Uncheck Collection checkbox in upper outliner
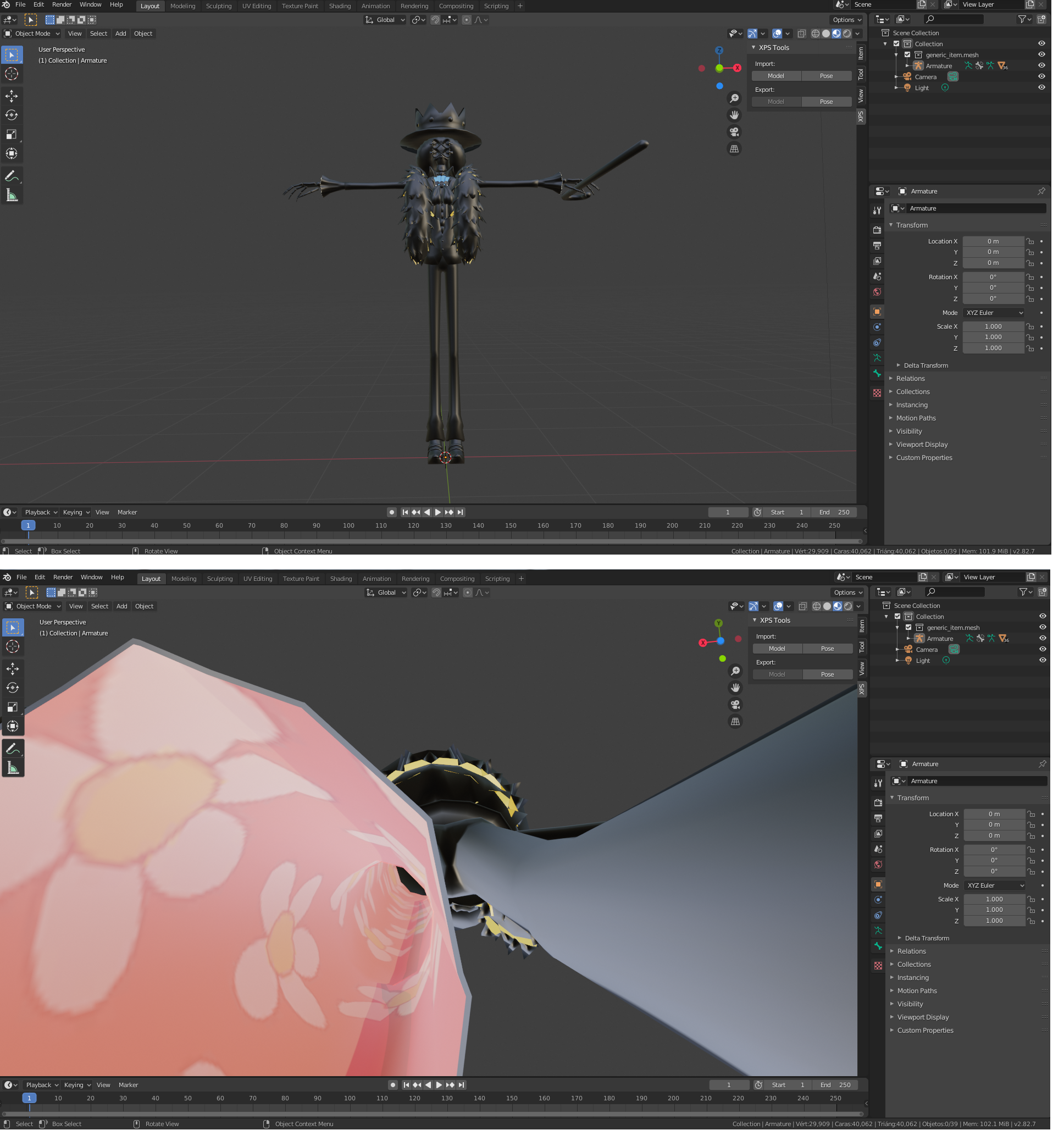 (896, 44)
